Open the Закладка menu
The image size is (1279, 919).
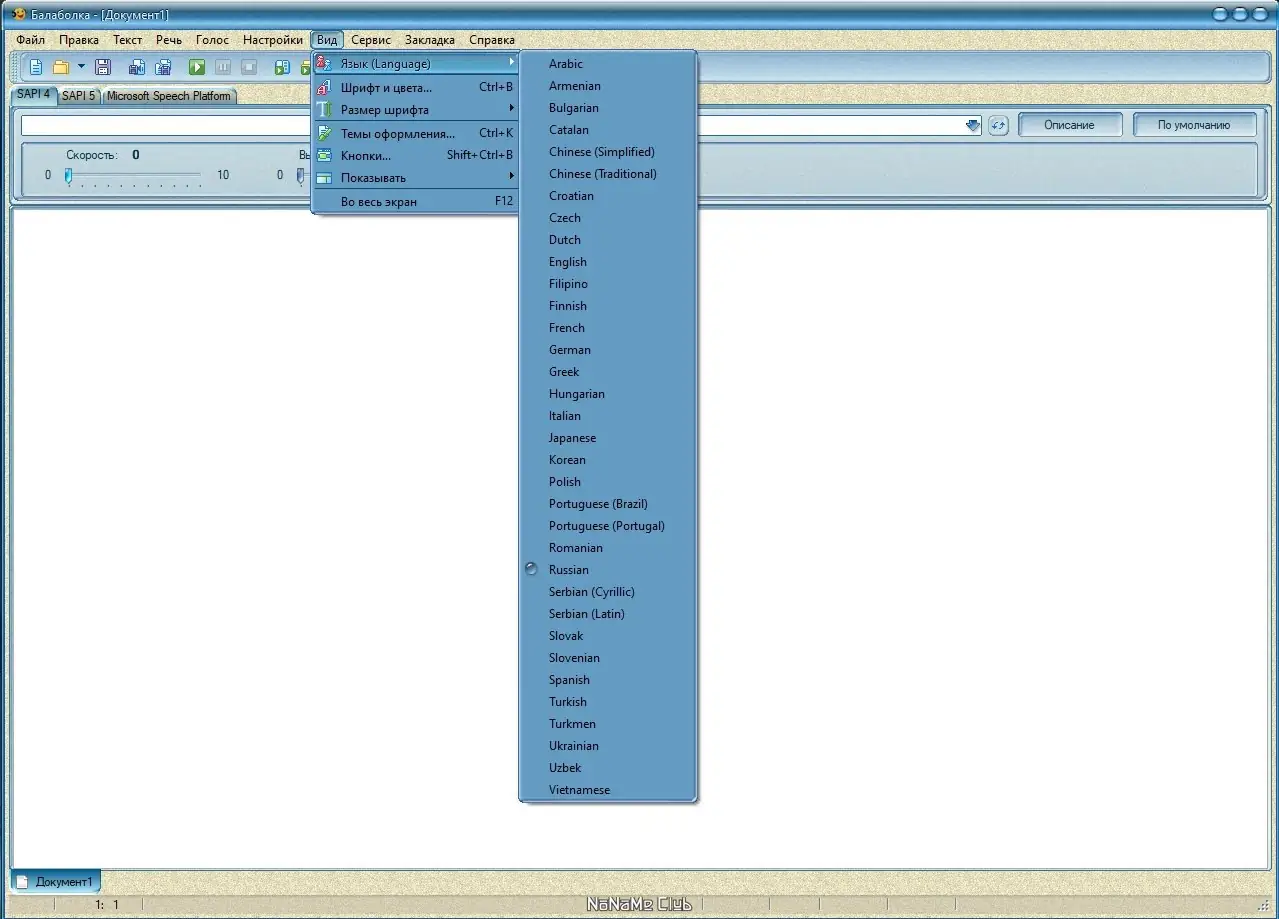(x=430, y=40)
